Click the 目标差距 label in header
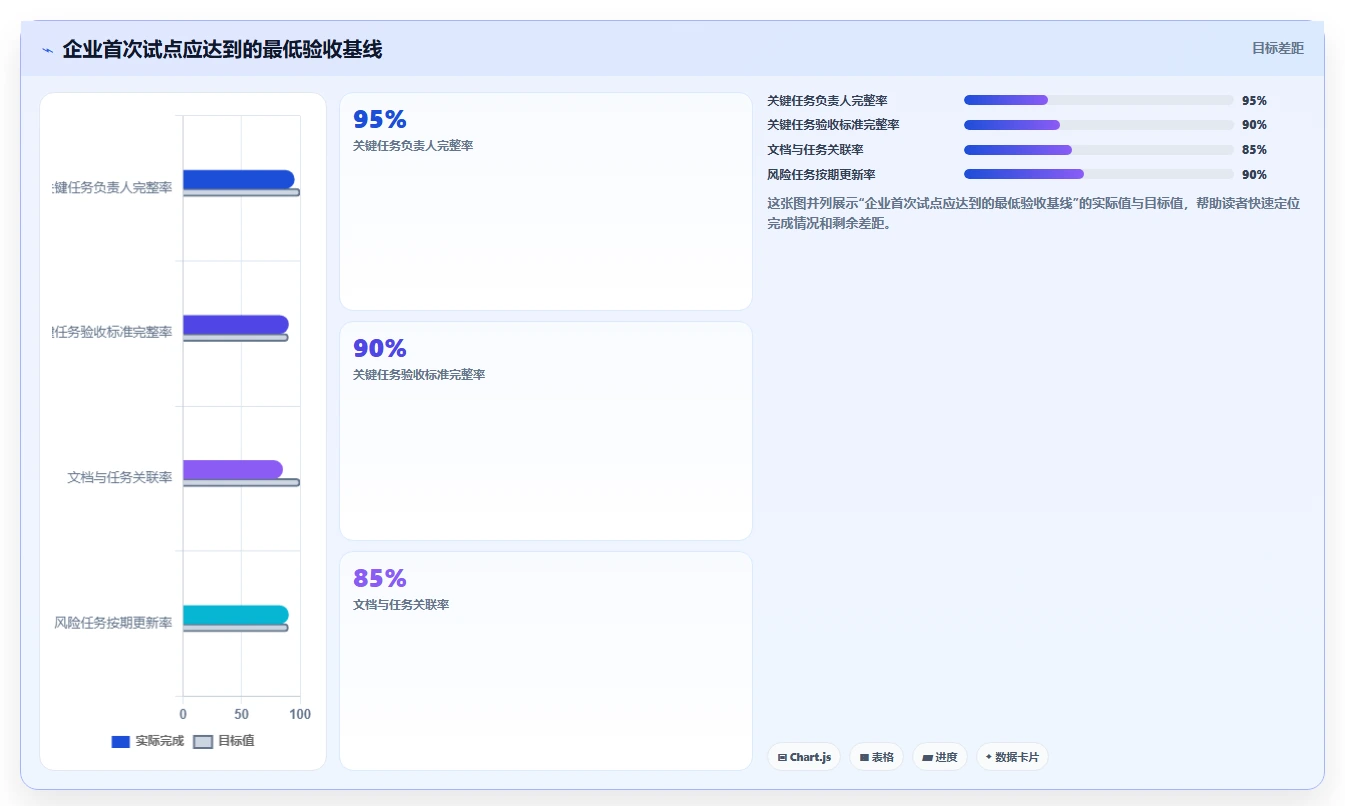1345x806 pixels. (x=1278, y=48)
